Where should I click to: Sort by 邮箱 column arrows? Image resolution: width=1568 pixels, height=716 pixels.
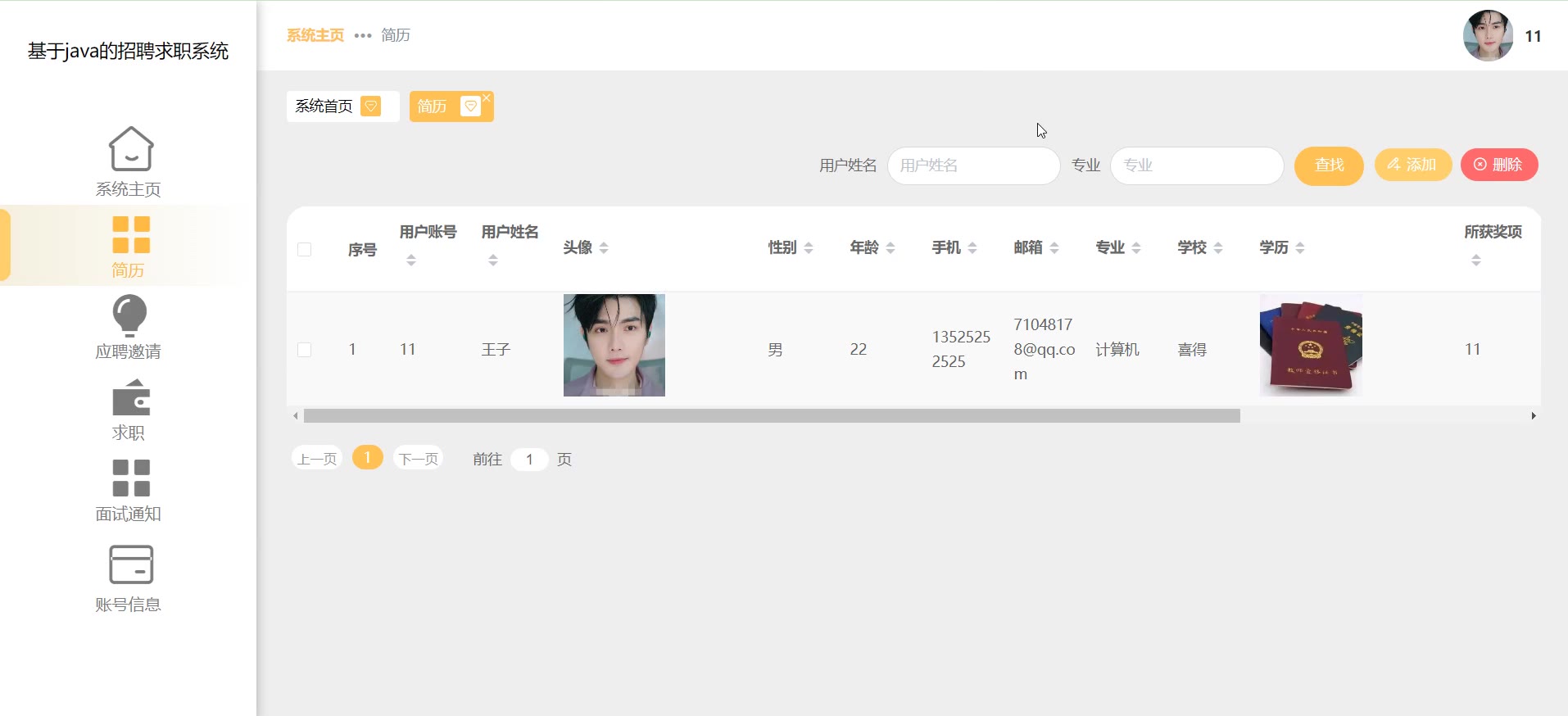pos(1054,247)
